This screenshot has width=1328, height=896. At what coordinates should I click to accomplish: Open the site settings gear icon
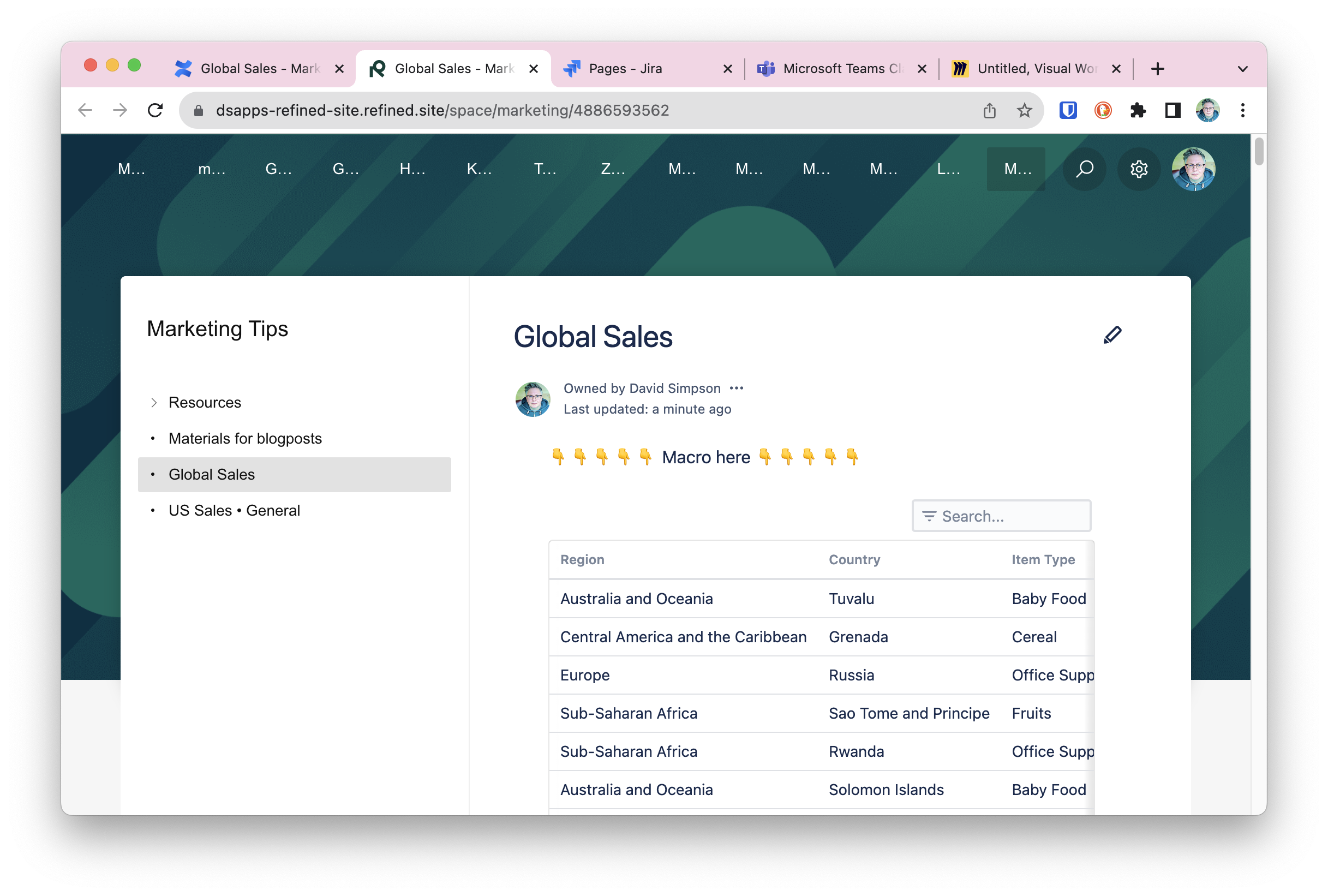tap(1138, 169)
